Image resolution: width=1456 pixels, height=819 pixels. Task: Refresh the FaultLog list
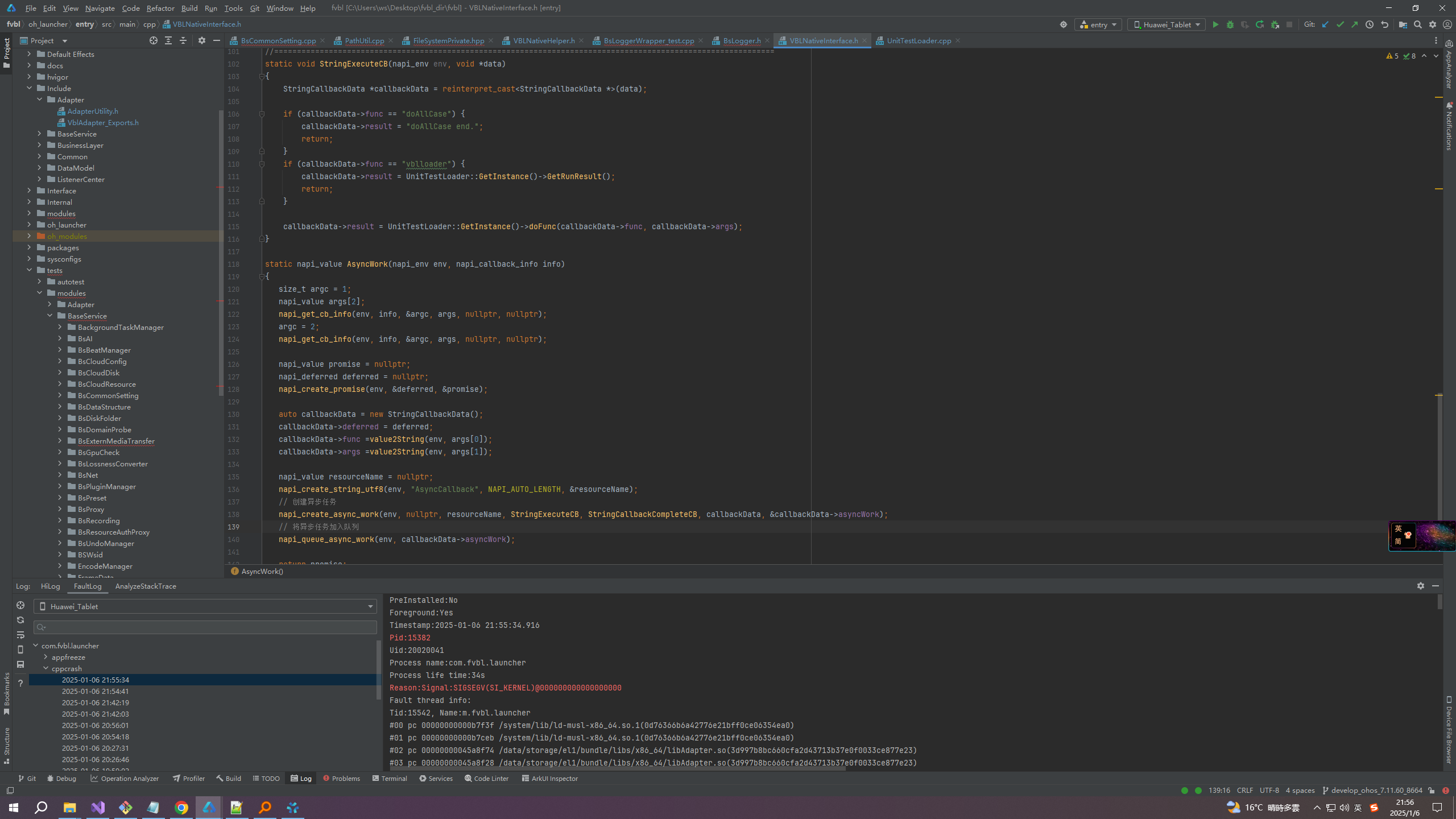20,620
